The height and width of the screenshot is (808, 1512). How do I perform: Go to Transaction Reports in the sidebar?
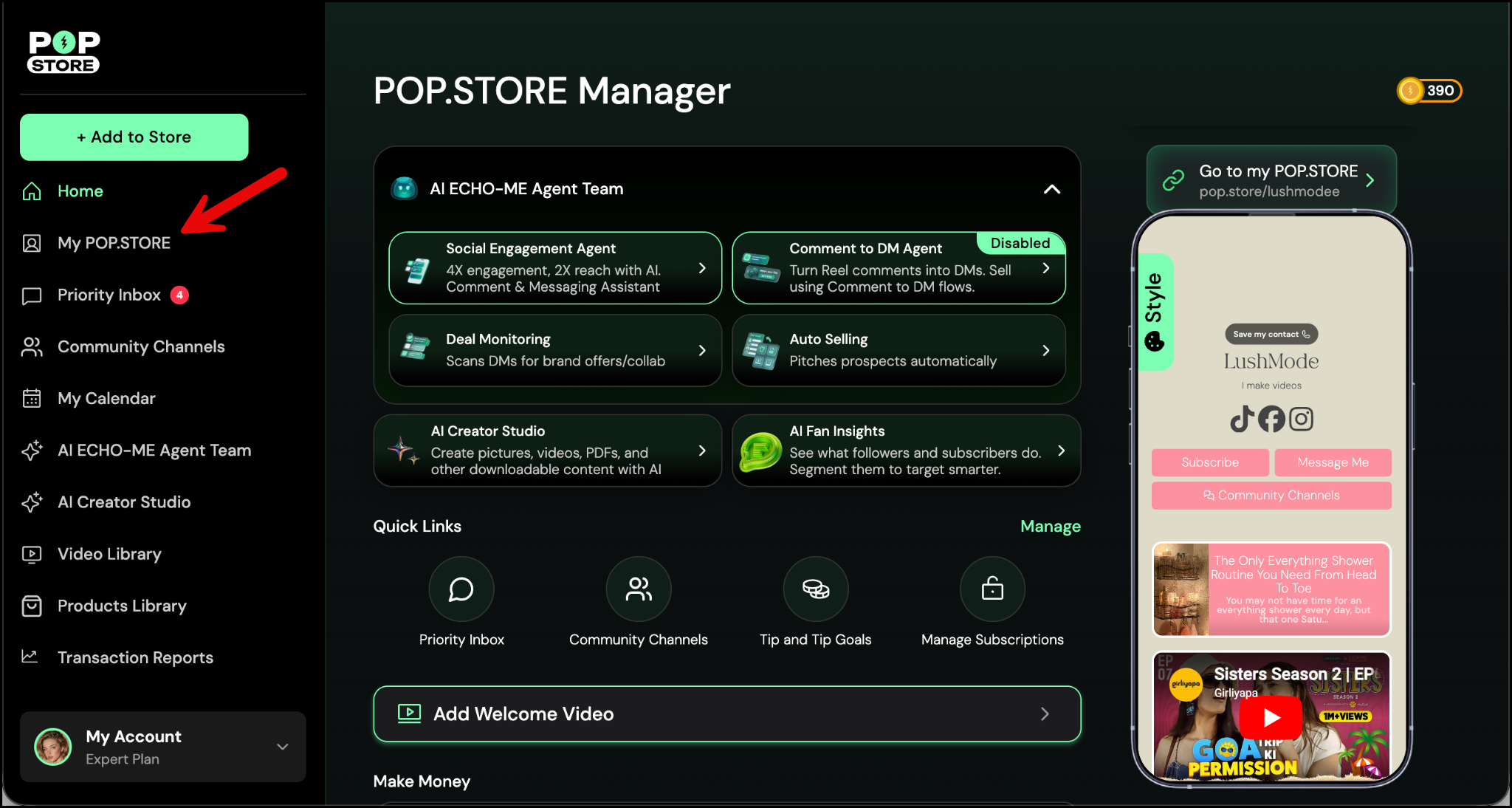[135, 657]
